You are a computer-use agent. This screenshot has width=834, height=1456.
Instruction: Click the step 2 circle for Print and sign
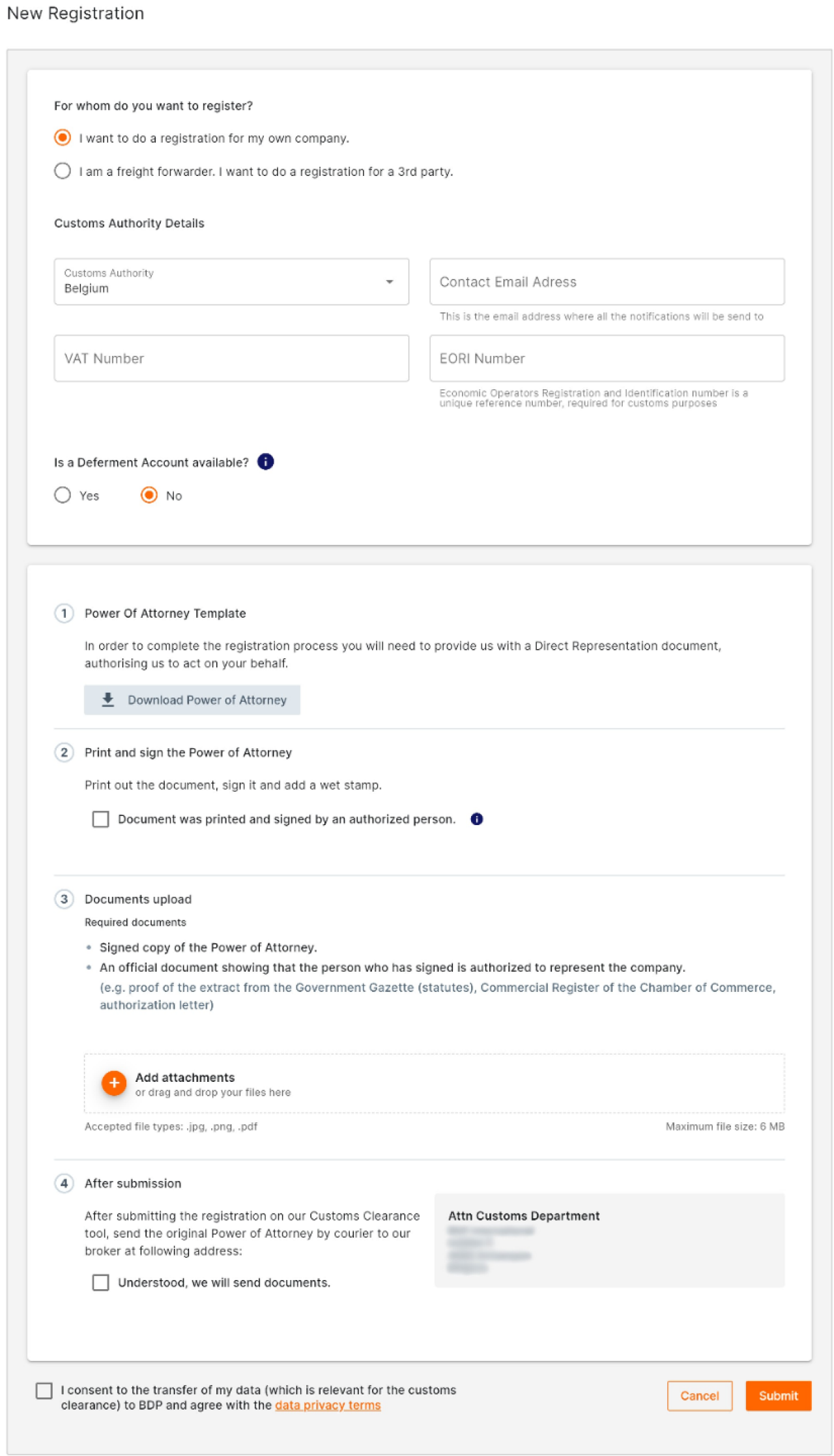point(64,752)
